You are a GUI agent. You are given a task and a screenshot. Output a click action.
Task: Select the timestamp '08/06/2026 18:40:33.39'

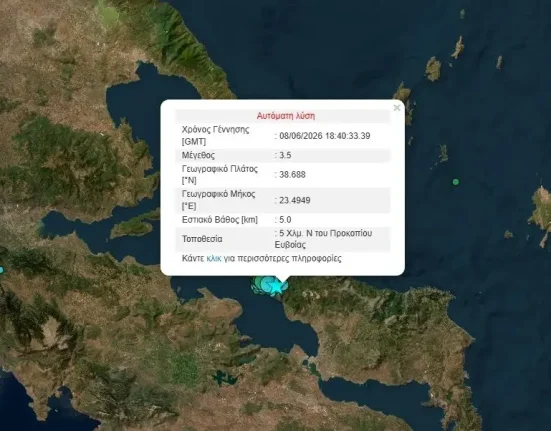tap(325, 136)
